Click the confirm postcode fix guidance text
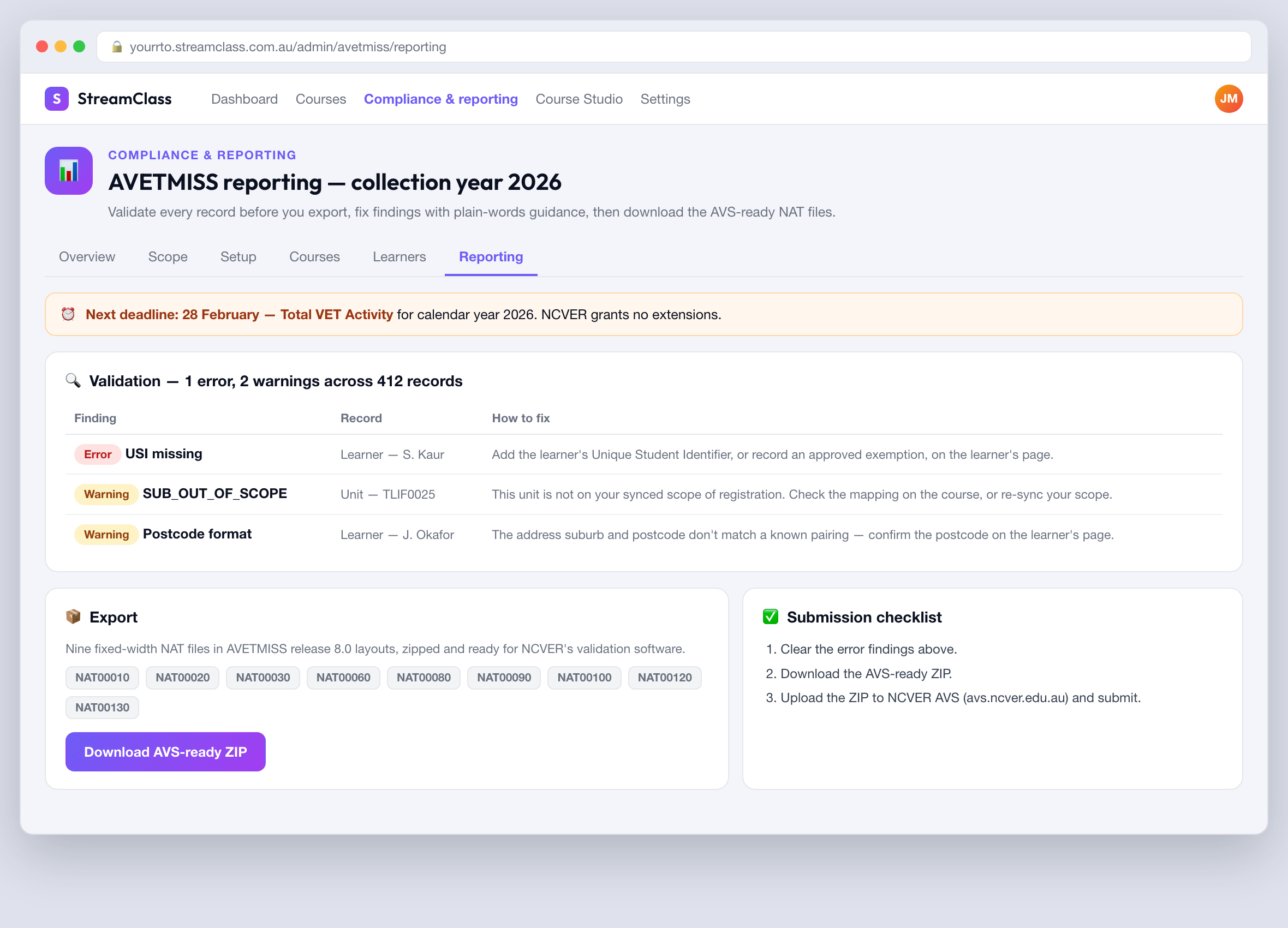Viewport: 1288px width, 928px height. 802,534
